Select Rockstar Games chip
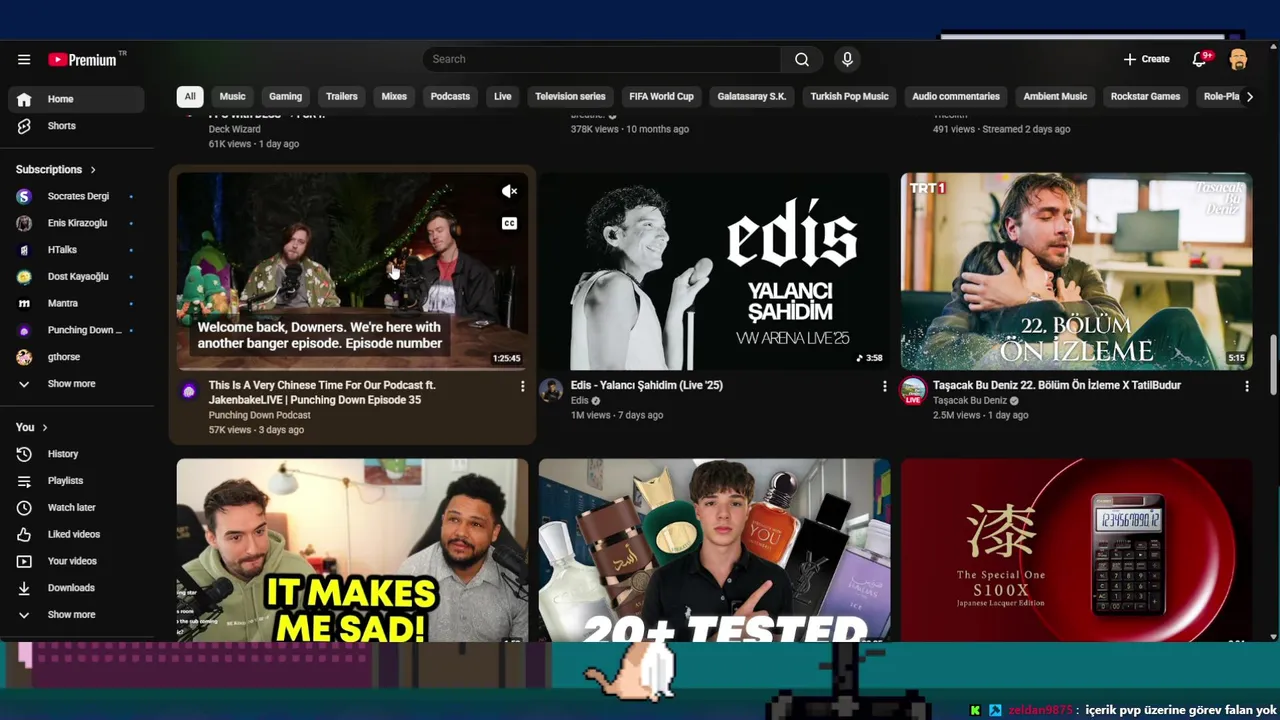1280x720 pixels. (1145, 97)
